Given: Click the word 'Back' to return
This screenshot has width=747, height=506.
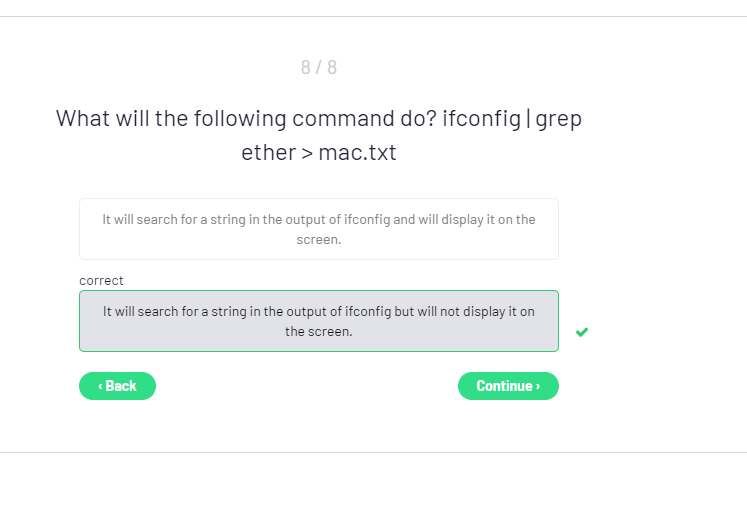Looking at the screenshot, I should [x=121, y=386].
